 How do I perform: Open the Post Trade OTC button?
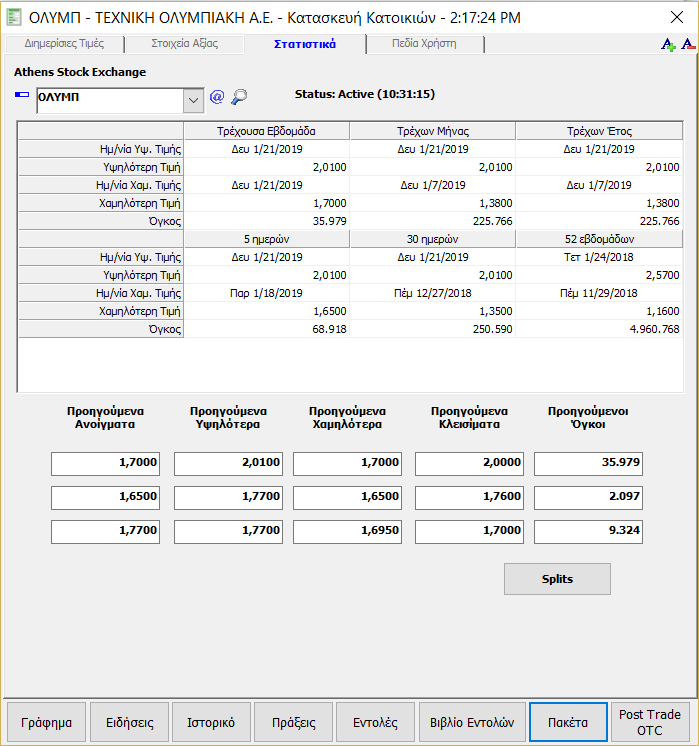pyautogui.click(x=650, y=722)
